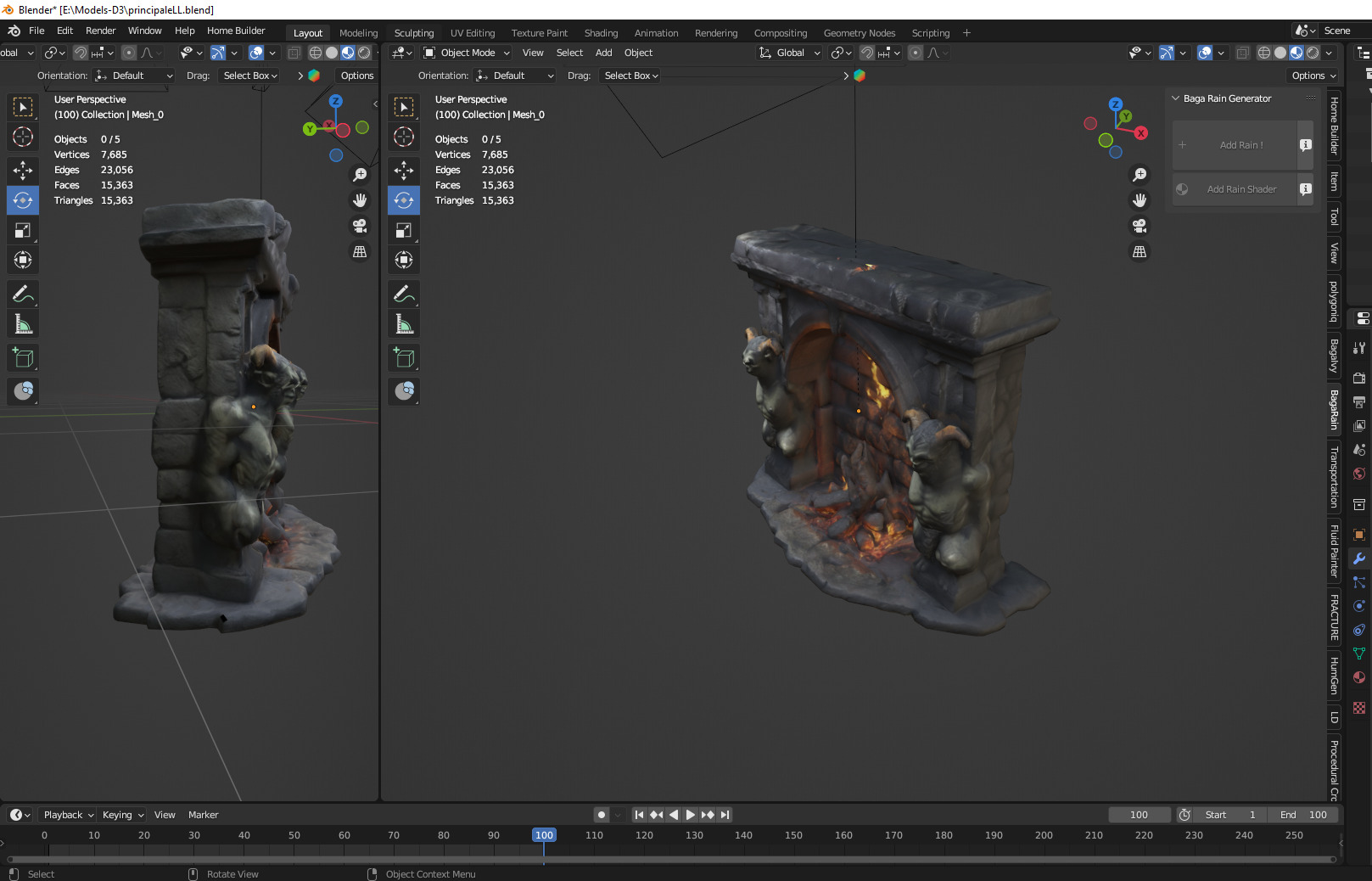Click timeline horizontal scrollbar
Screen dimensions: 1372x881
pyautogui.click(x=670, y=859)
